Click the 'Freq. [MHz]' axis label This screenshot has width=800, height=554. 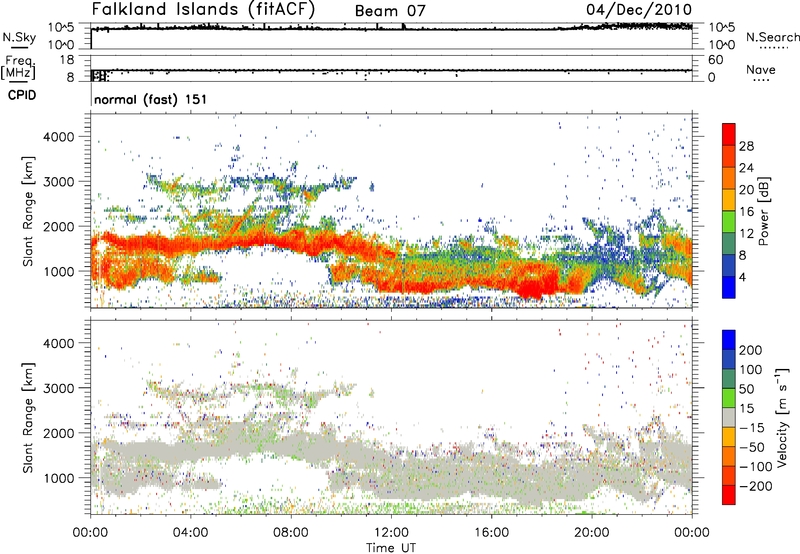tap(18, 67)
